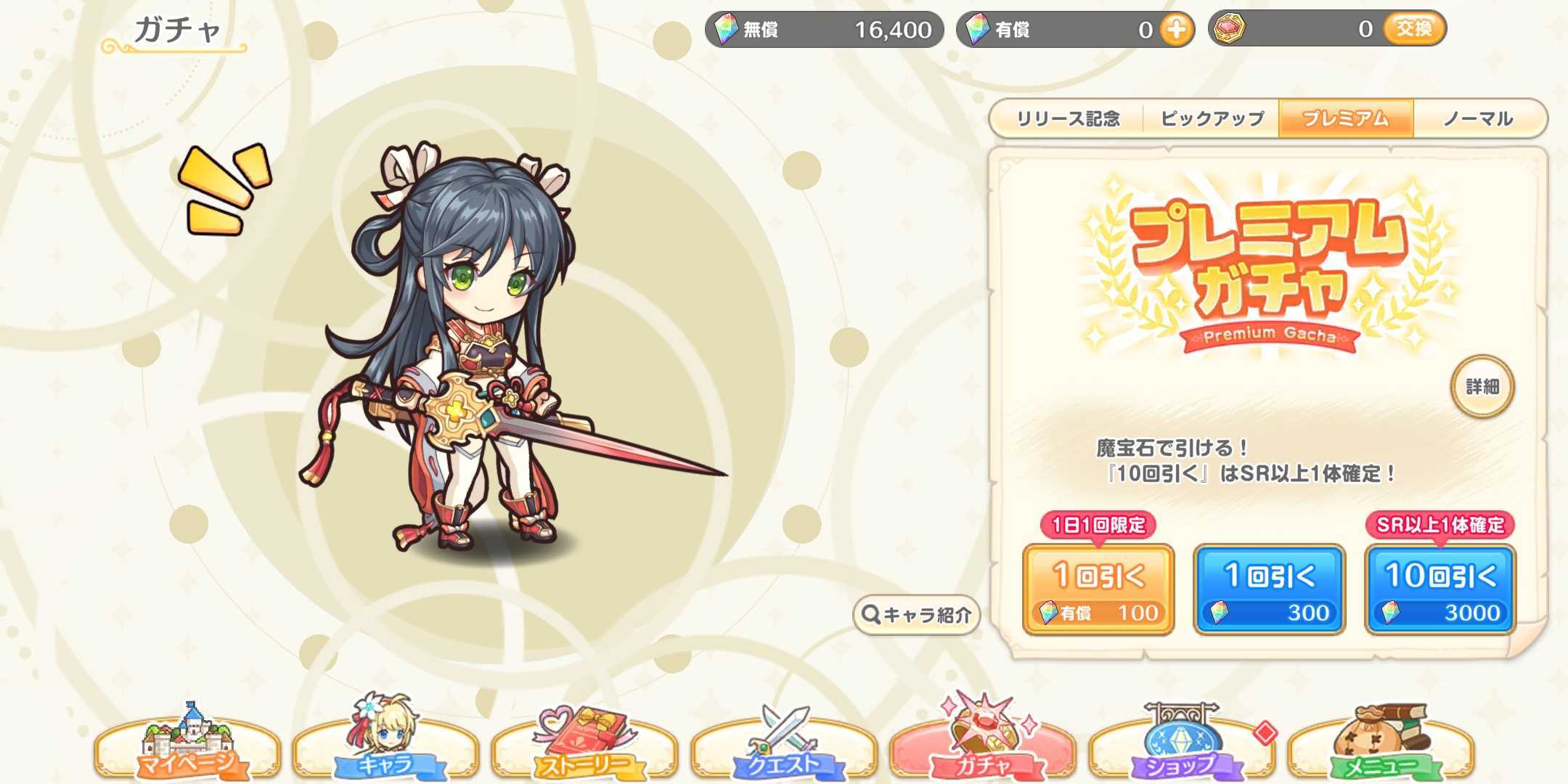Open the クエスト crossed swords icon

coord(784,742)
